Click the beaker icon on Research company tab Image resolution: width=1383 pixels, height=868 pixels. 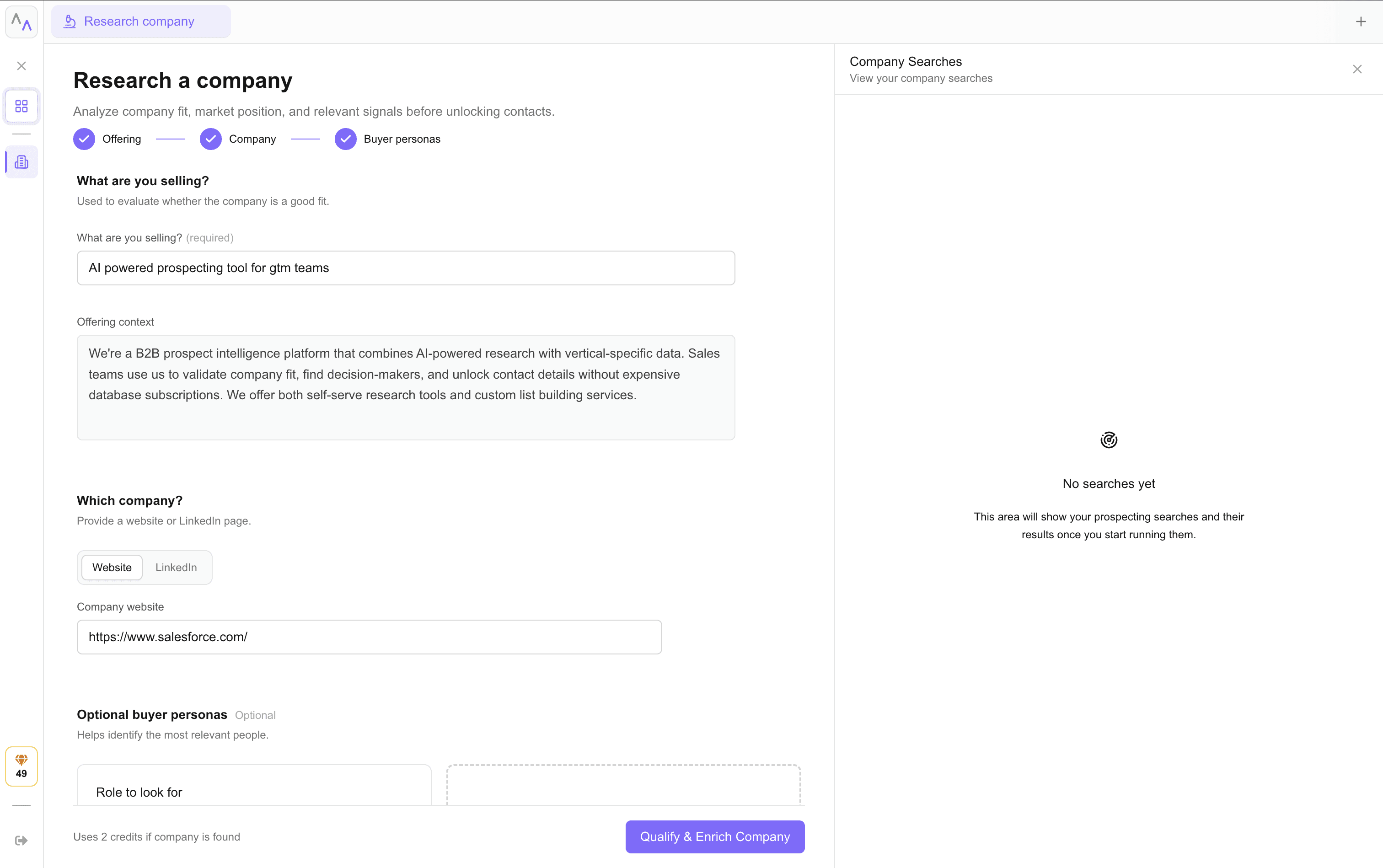(70, 21)
